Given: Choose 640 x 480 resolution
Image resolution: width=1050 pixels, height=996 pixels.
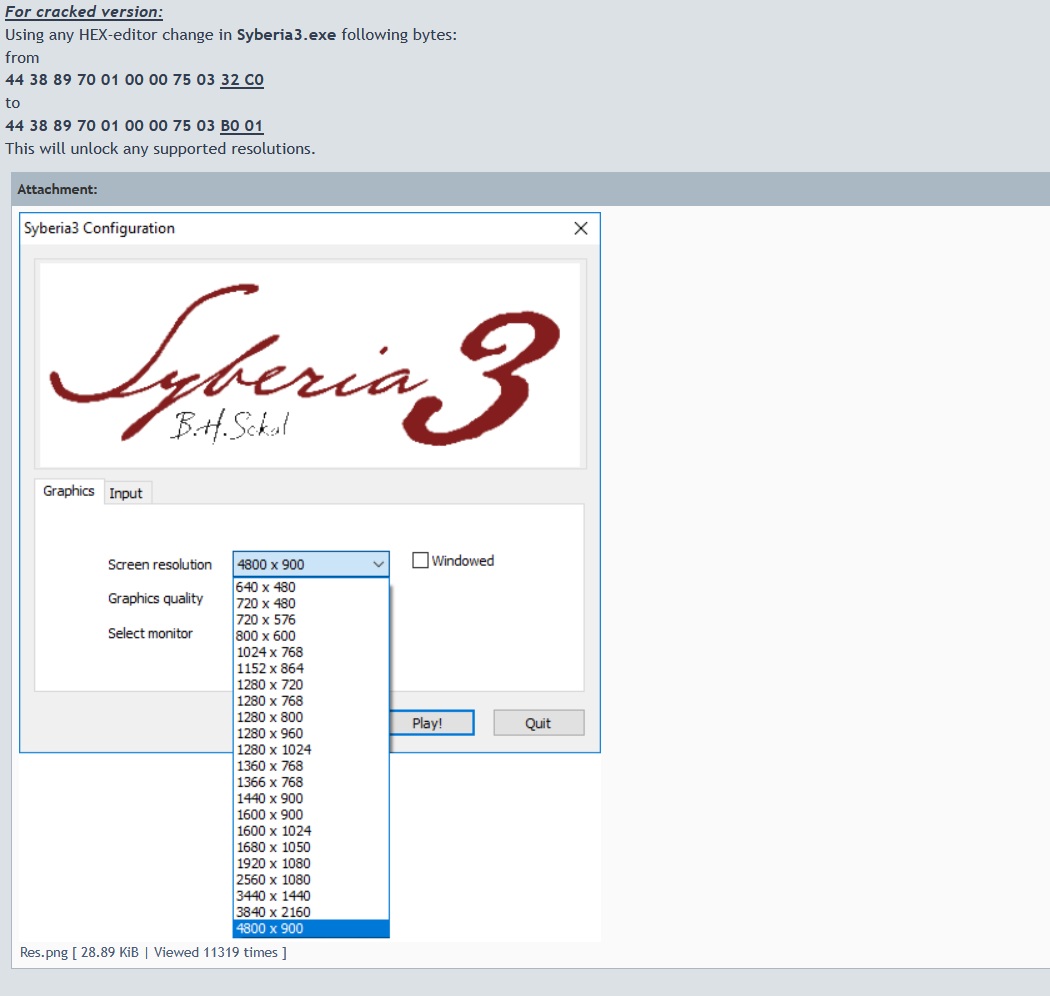Looking at the screenshot, I should [311, 587].
